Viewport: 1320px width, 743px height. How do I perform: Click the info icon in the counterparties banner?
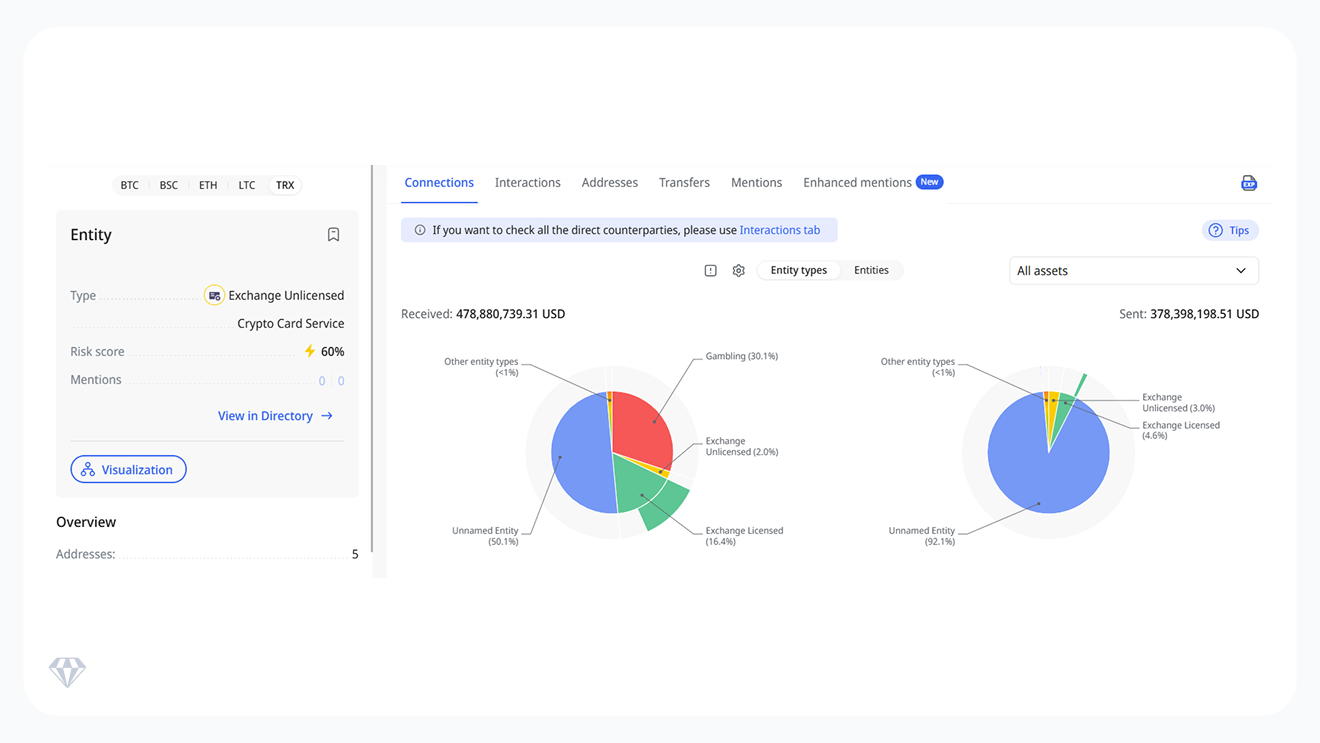point(419,229)
